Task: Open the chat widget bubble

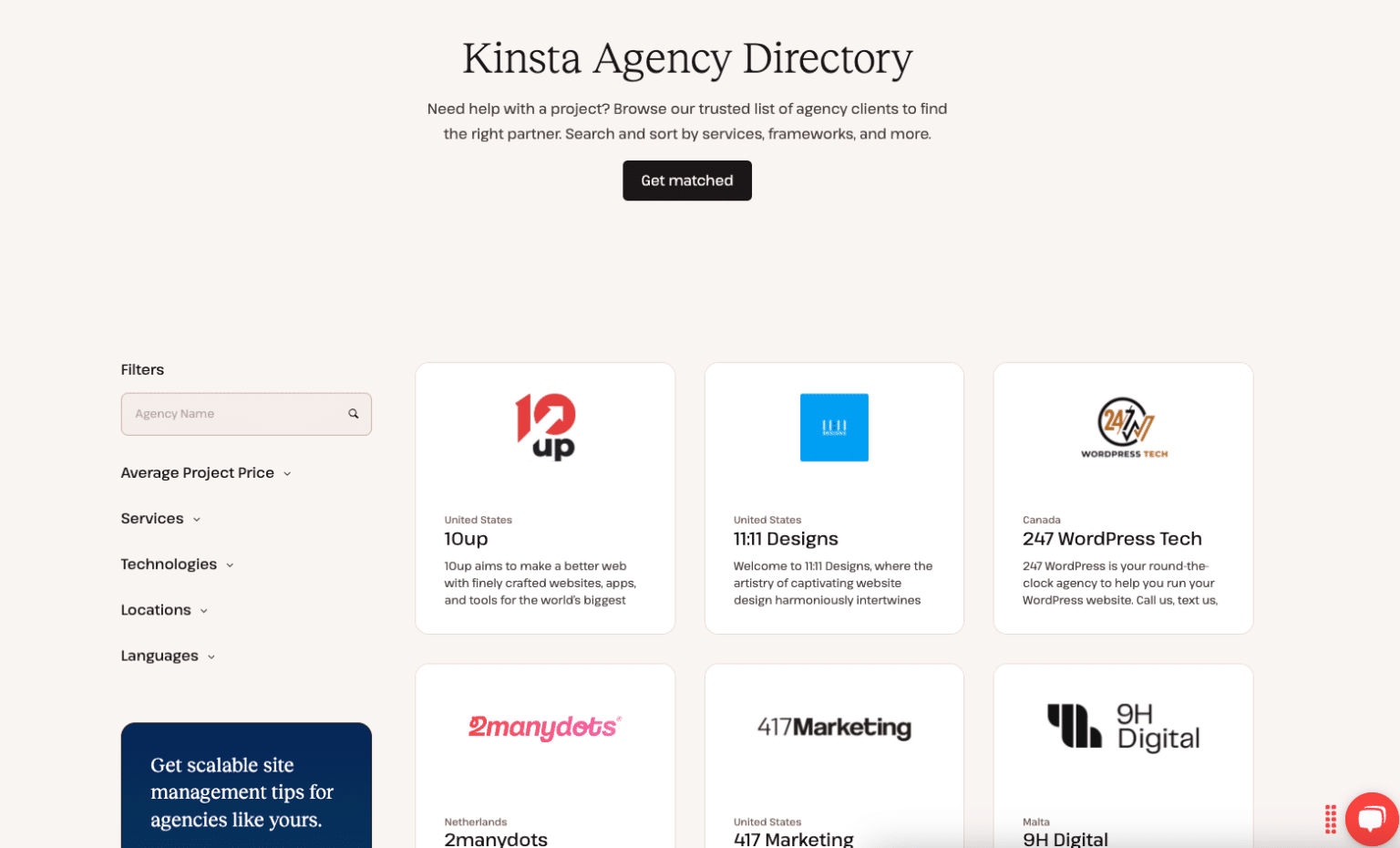Action: click(x=1372, y=819)
